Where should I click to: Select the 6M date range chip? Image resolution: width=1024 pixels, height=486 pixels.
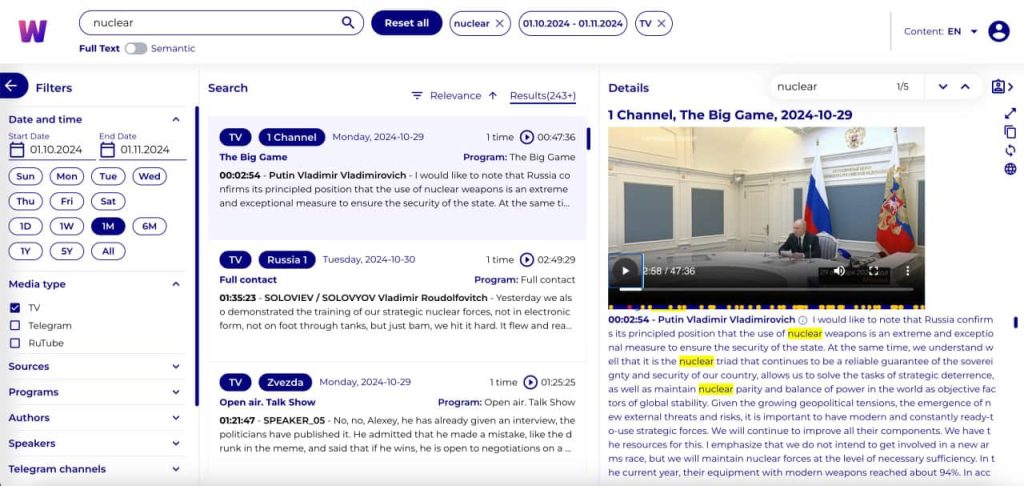(150, 227)
